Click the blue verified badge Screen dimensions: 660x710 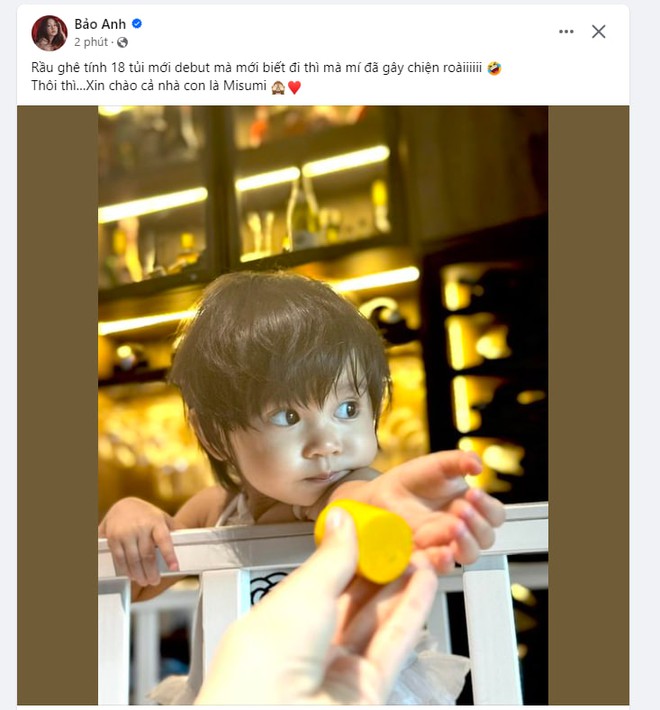137,23
